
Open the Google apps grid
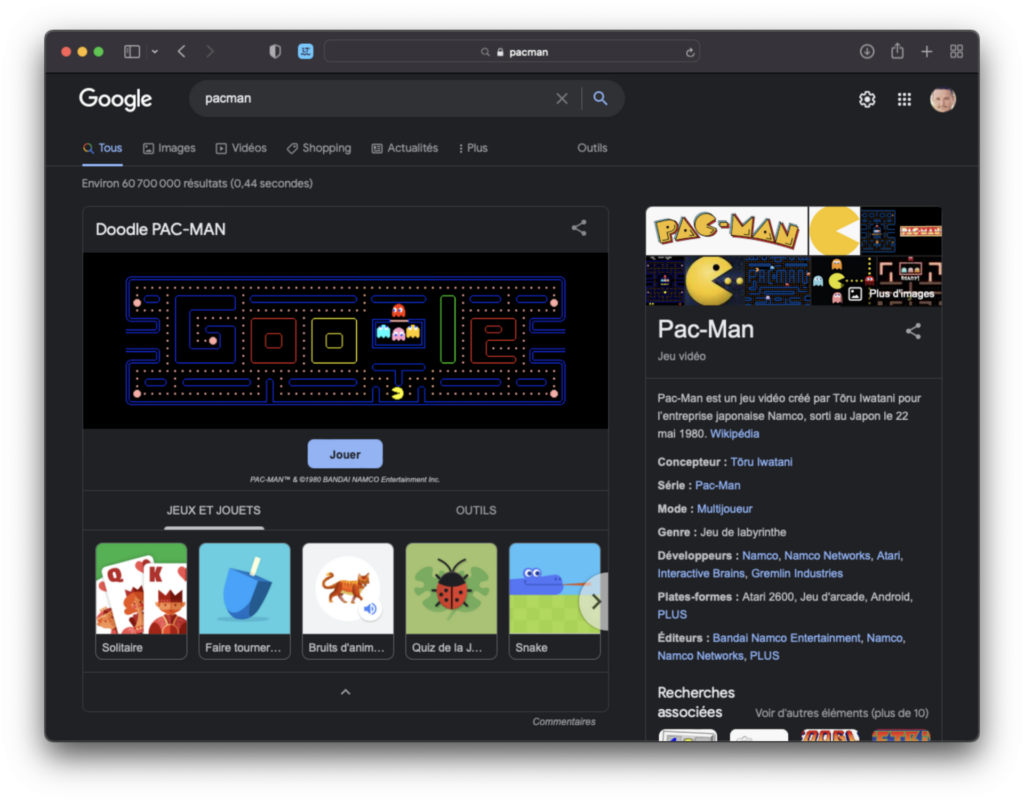(904, 99)
